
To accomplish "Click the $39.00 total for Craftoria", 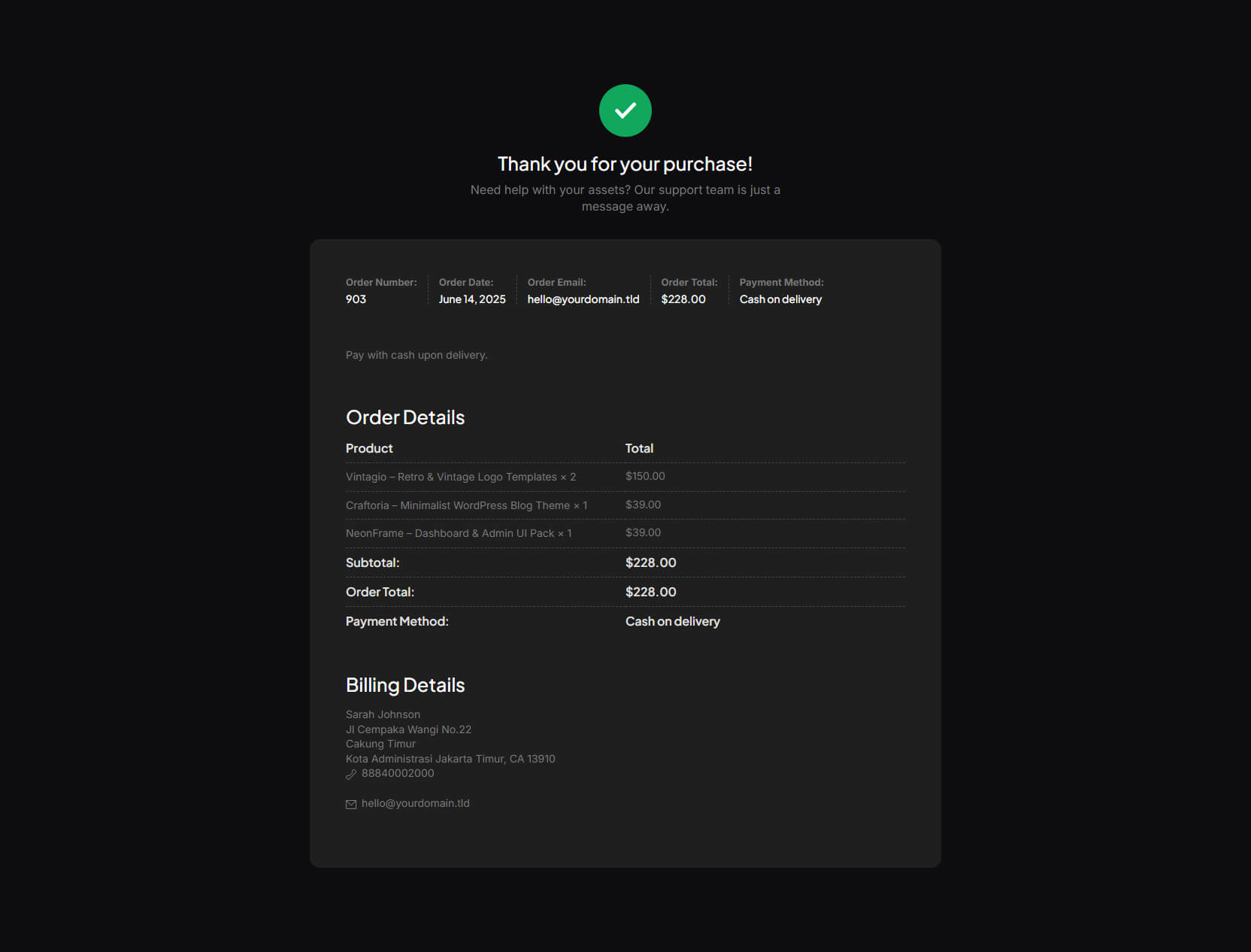I will tap(643, 505).
